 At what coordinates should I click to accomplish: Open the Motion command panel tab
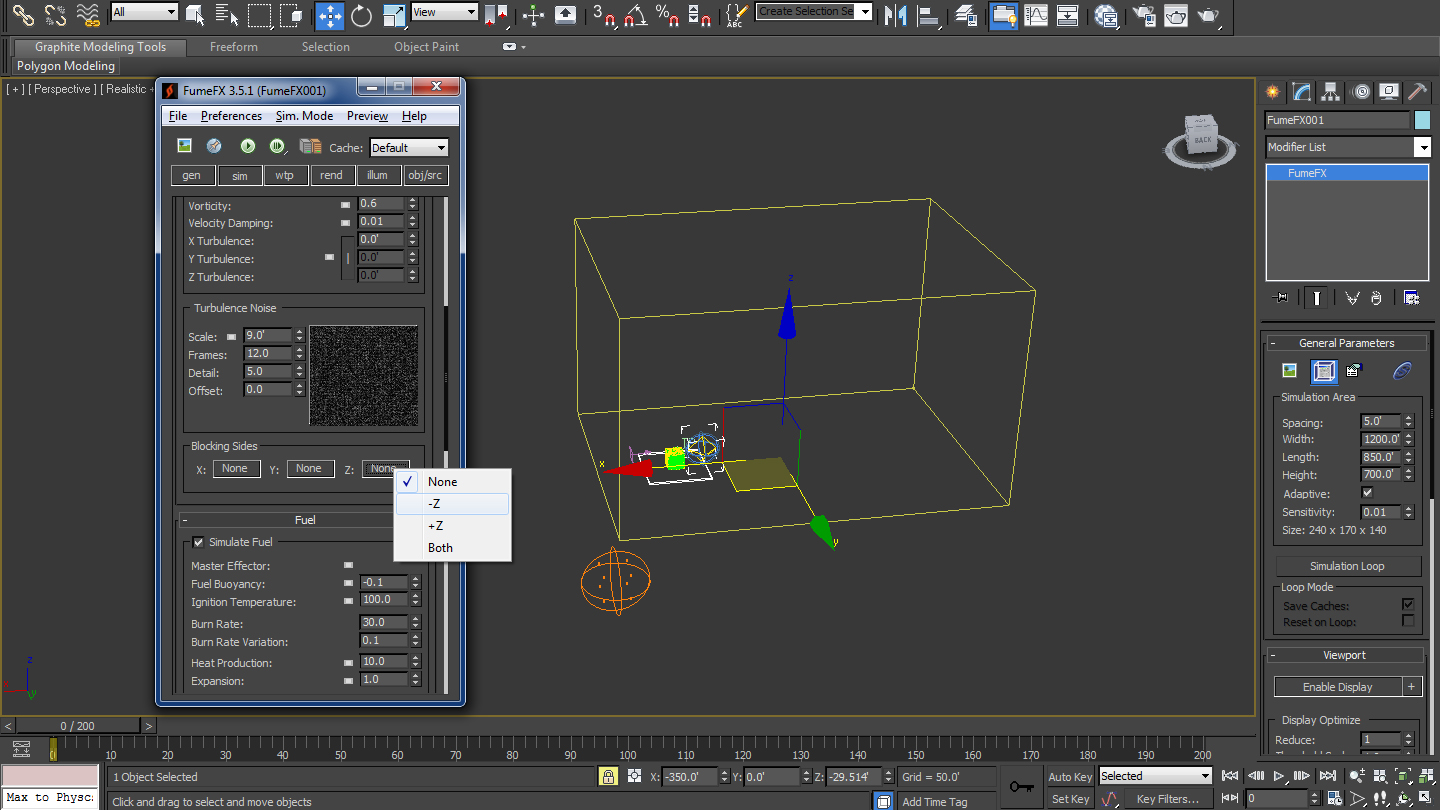click(1360, 91)
